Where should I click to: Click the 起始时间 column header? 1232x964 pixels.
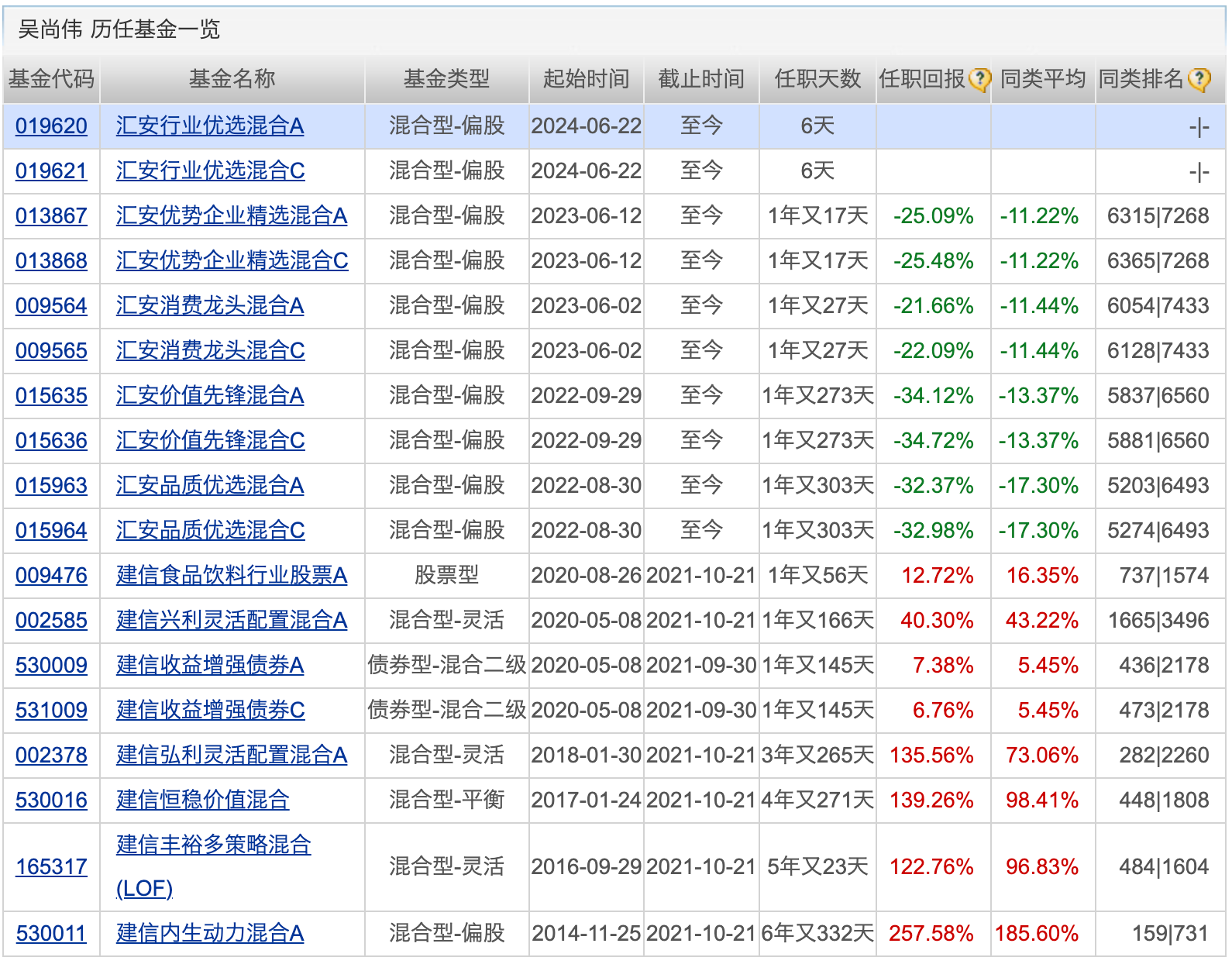point(587,79)
